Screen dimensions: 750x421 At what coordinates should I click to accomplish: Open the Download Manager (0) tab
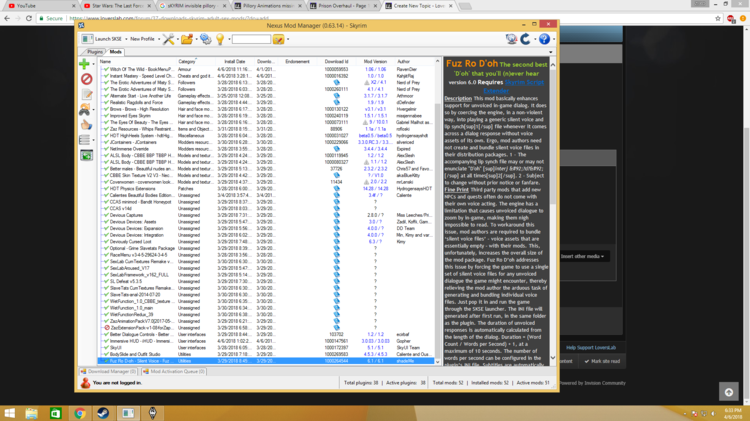tap(109, 371)
